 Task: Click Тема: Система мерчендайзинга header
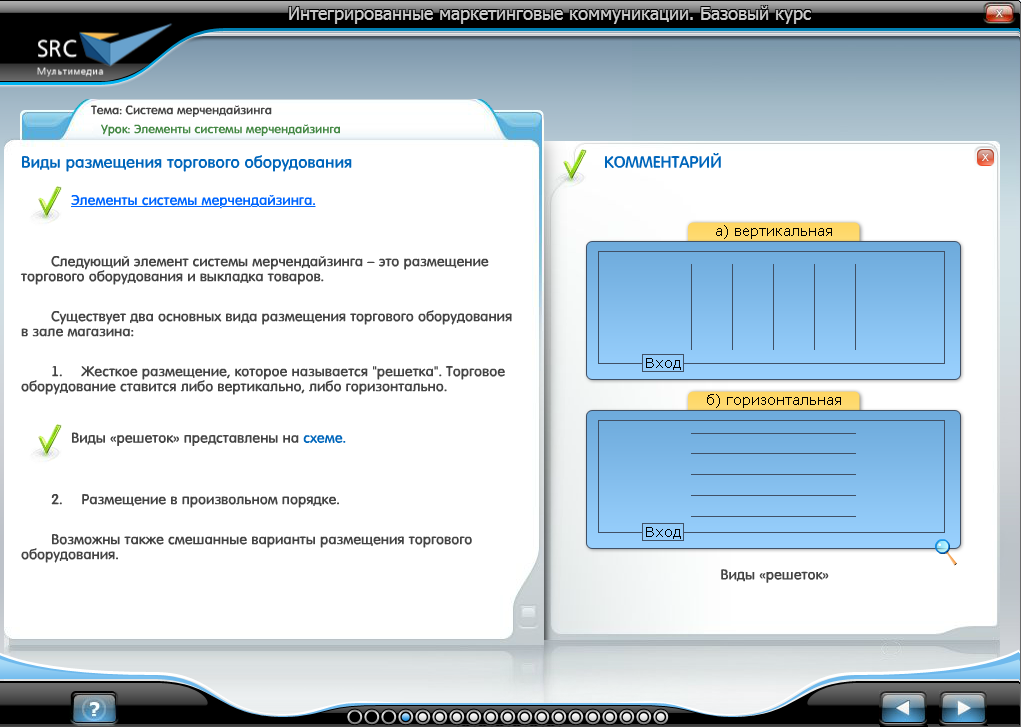[181, 110]
